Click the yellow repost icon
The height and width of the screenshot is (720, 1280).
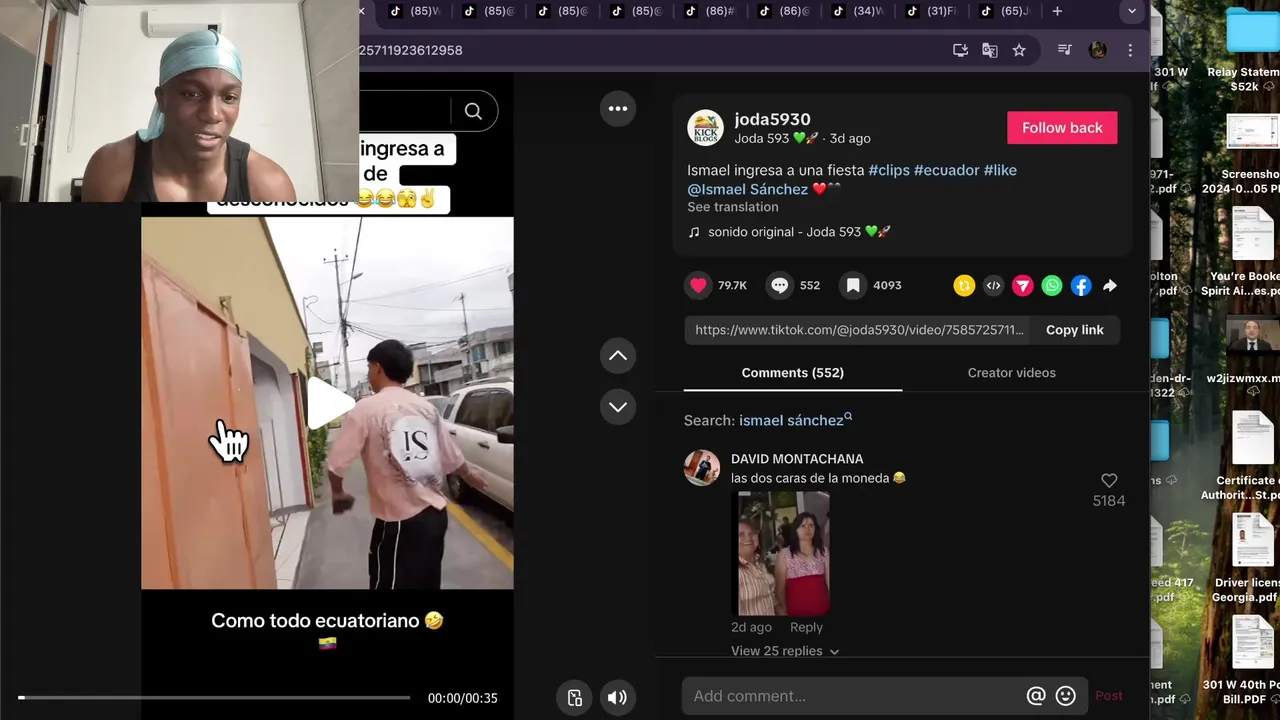click(964, 286)
